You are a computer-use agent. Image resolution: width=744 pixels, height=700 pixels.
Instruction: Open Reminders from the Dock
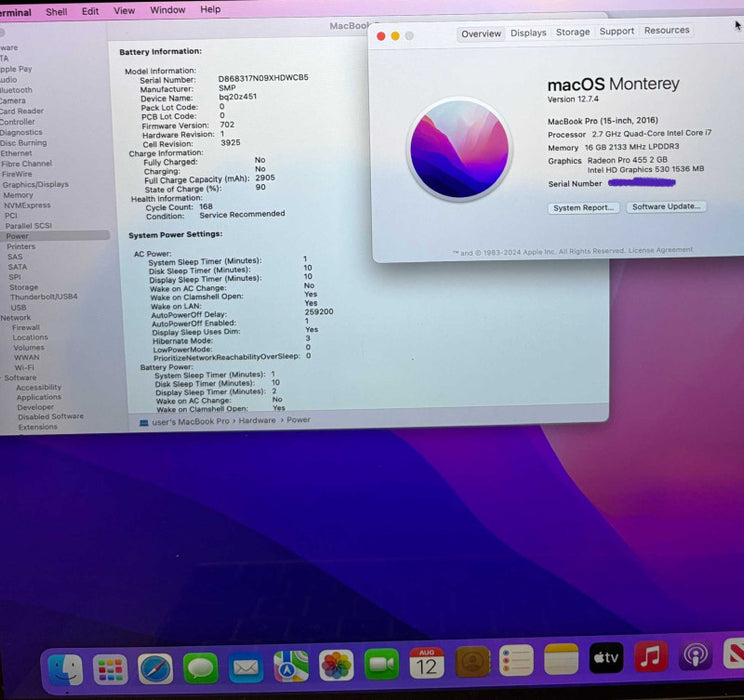tap(516, 660)
